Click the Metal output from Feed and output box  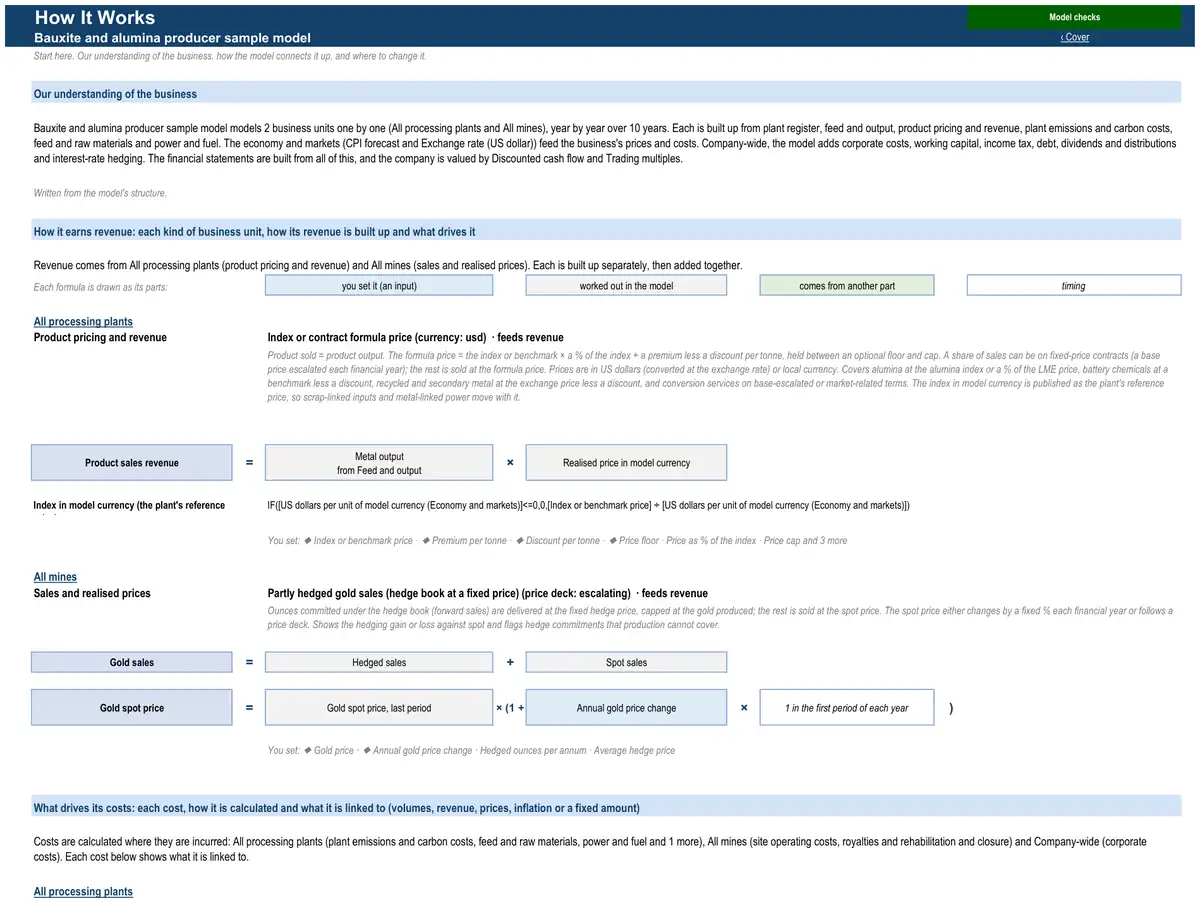tap(379, 463)
